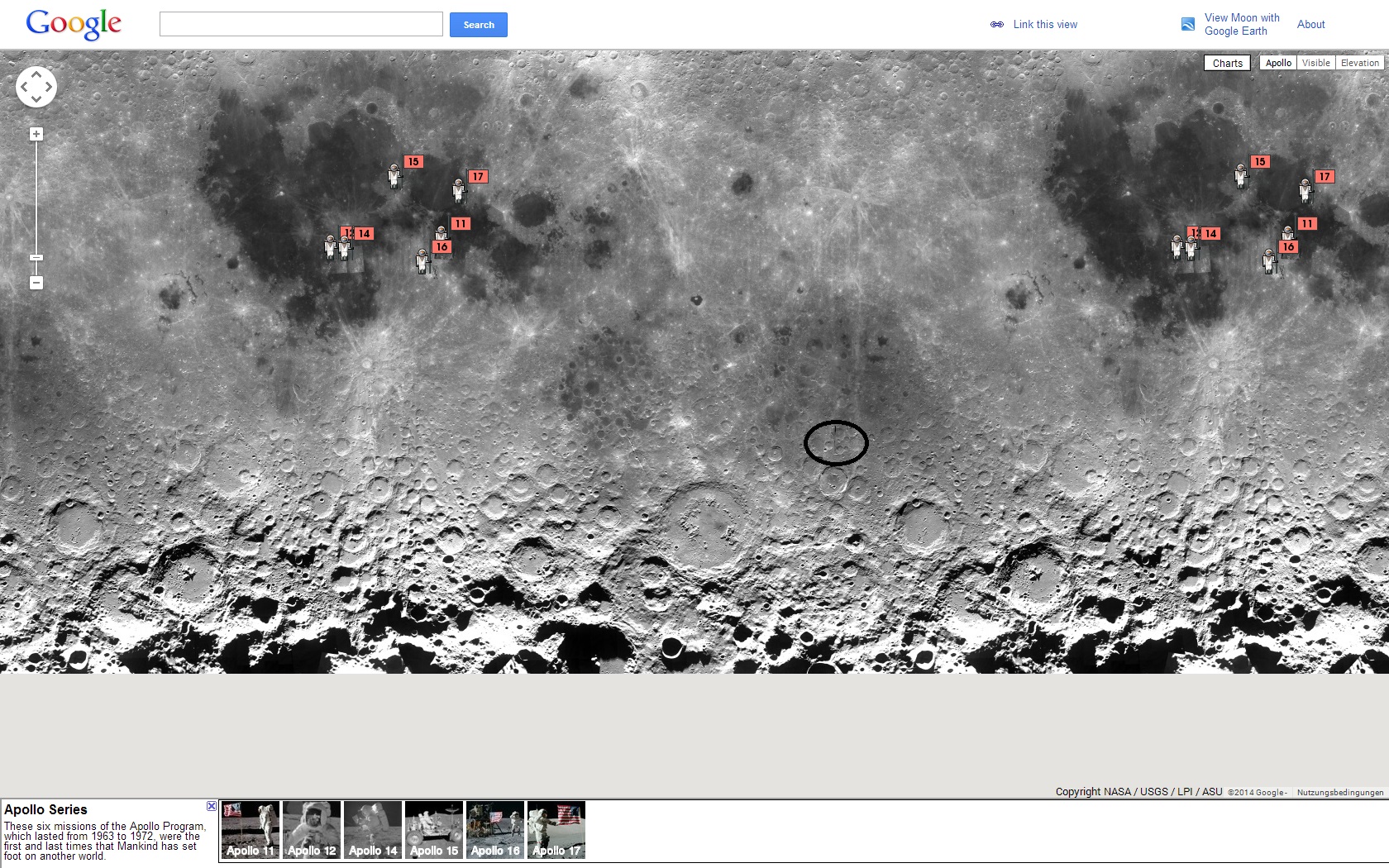Viewport: 1389px width, 868px height.
Task: Switch to the Visible map layer
Action: (x=1316, y=63)
